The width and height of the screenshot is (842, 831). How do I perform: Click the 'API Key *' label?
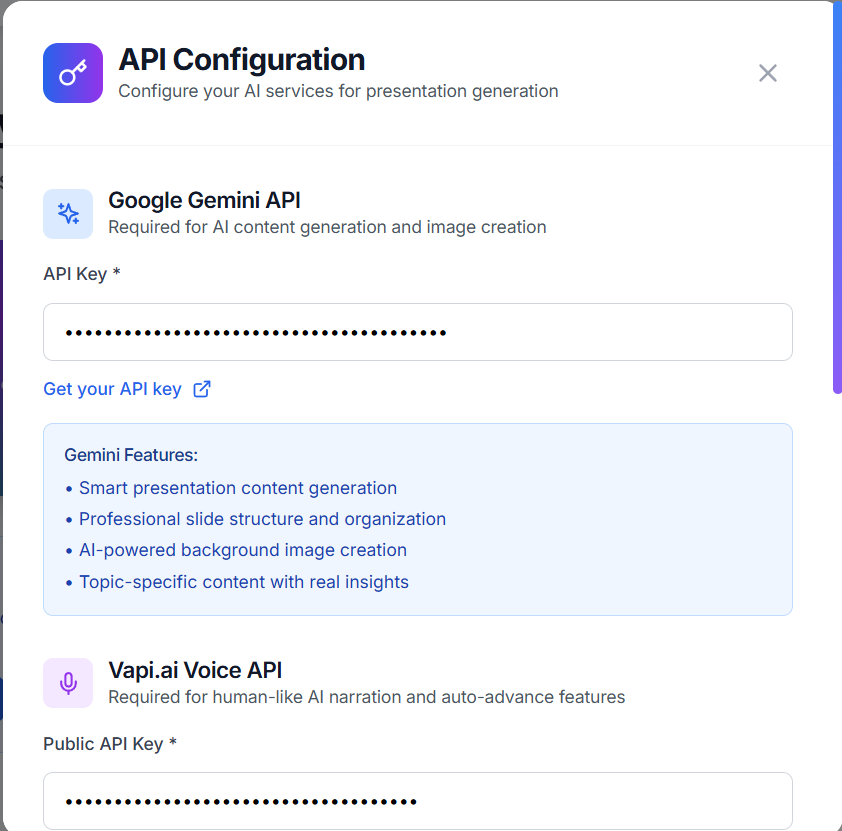pos(82,274)
